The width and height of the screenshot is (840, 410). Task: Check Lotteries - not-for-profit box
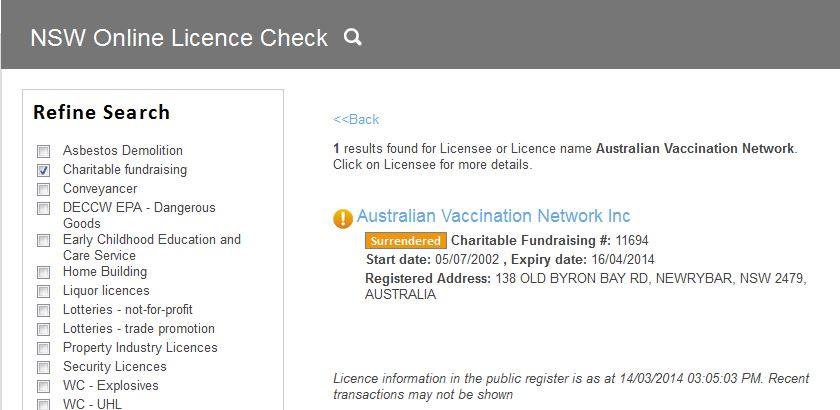tap(43, 310)
